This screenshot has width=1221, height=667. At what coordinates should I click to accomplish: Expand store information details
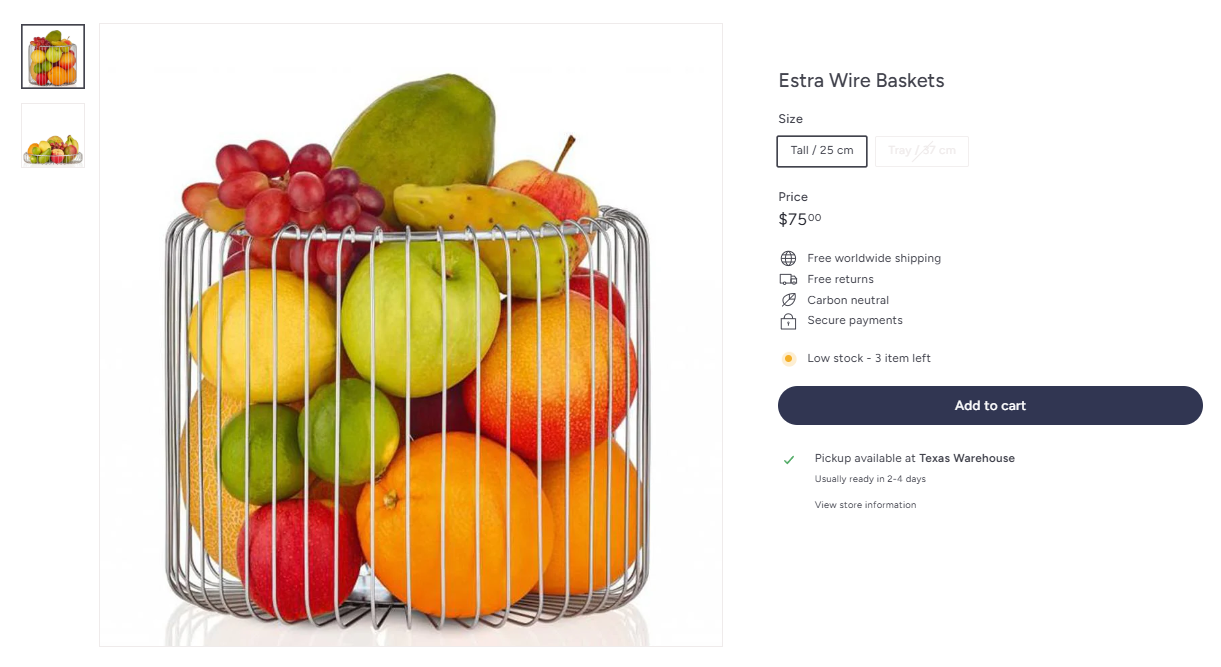[x=865, y=505]
